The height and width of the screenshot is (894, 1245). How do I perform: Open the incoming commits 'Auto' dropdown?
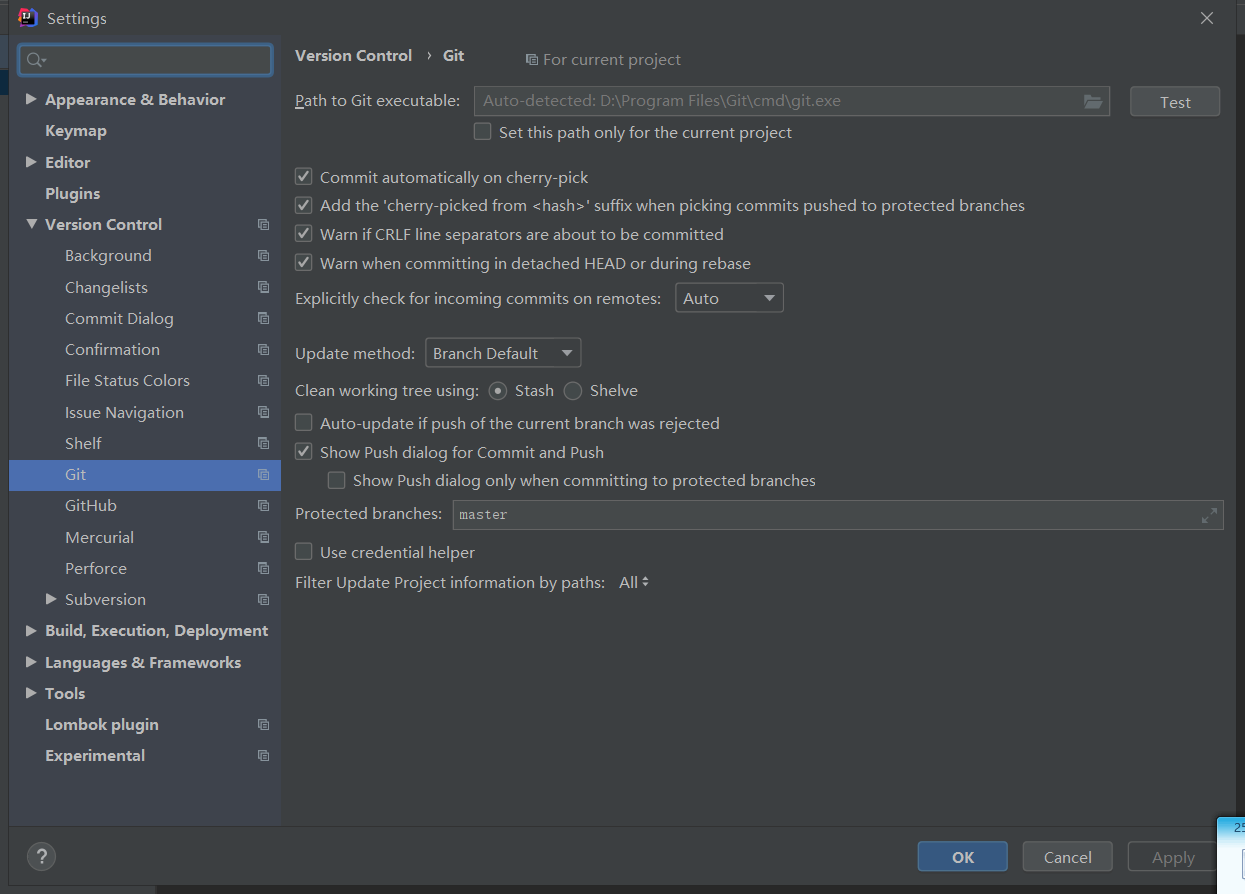[729, 298]
